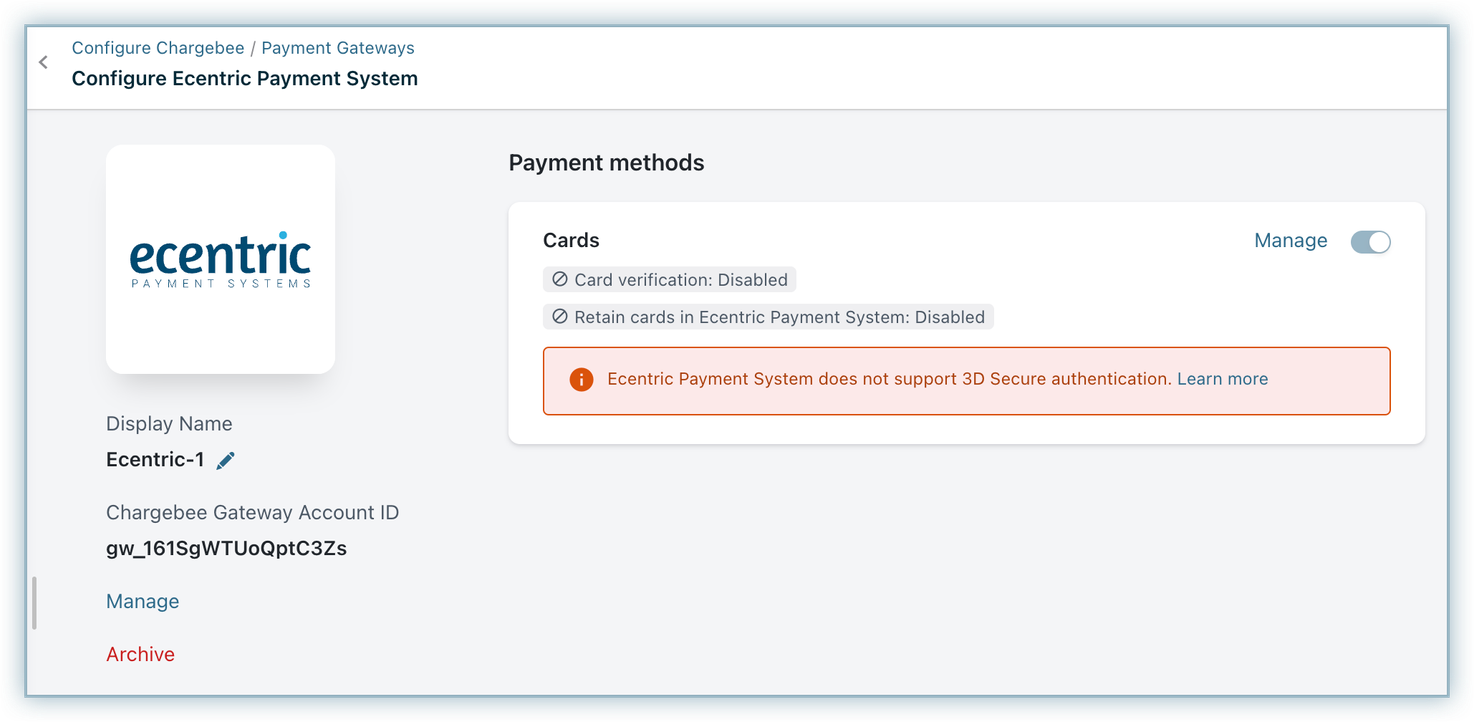
Task: Edit display name with pencil icon
Action: tap(226, 460)
